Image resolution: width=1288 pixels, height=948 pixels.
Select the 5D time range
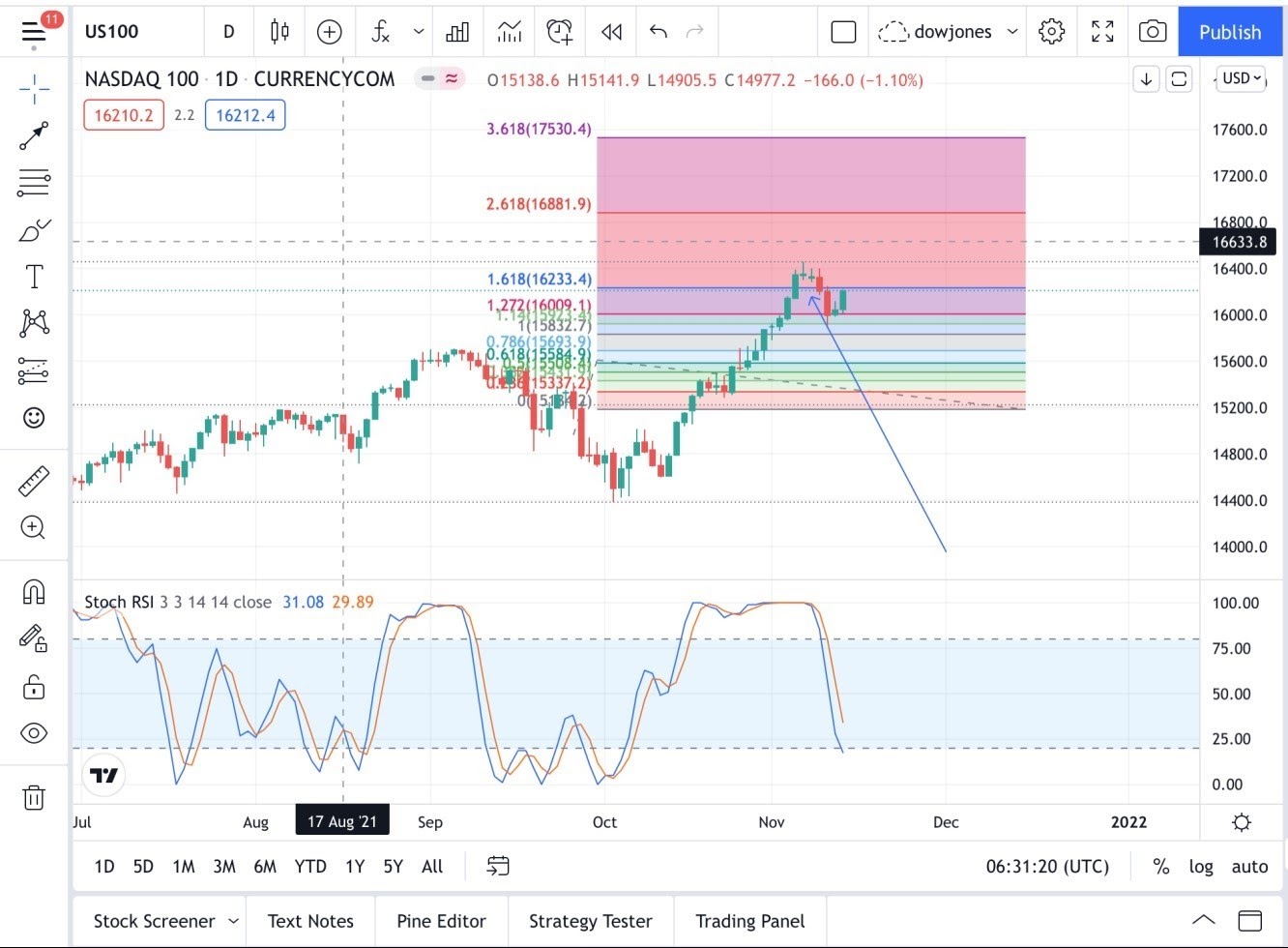(143, 867)
